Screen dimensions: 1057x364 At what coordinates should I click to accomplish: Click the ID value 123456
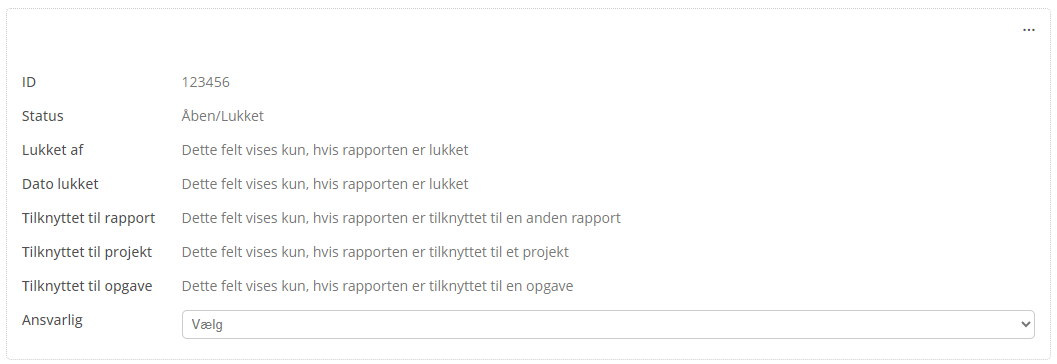(206, 82)
